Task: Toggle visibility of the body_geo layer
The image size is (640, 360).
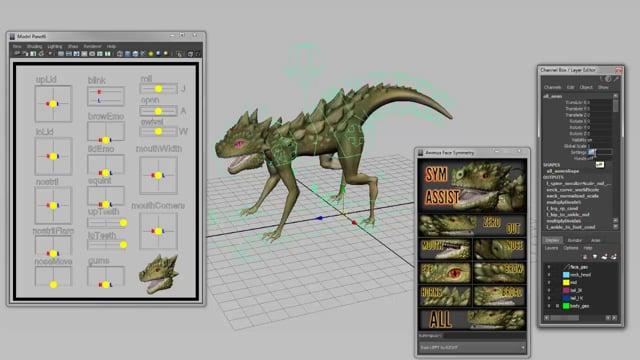Action: click(549, 306)
